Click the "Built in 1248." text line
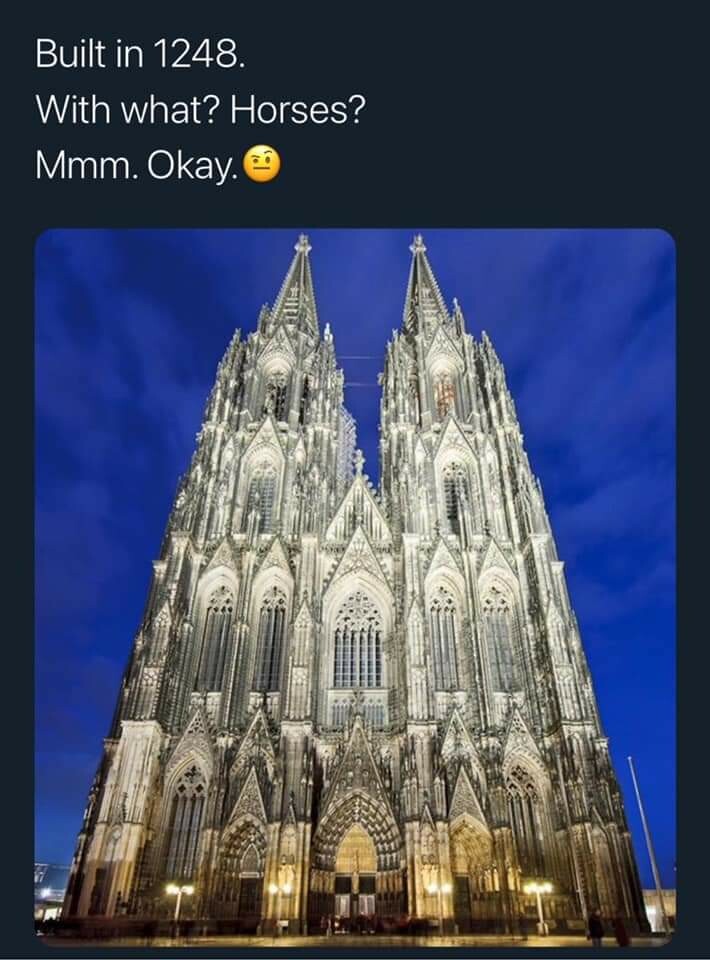 (x=139, y=53)
